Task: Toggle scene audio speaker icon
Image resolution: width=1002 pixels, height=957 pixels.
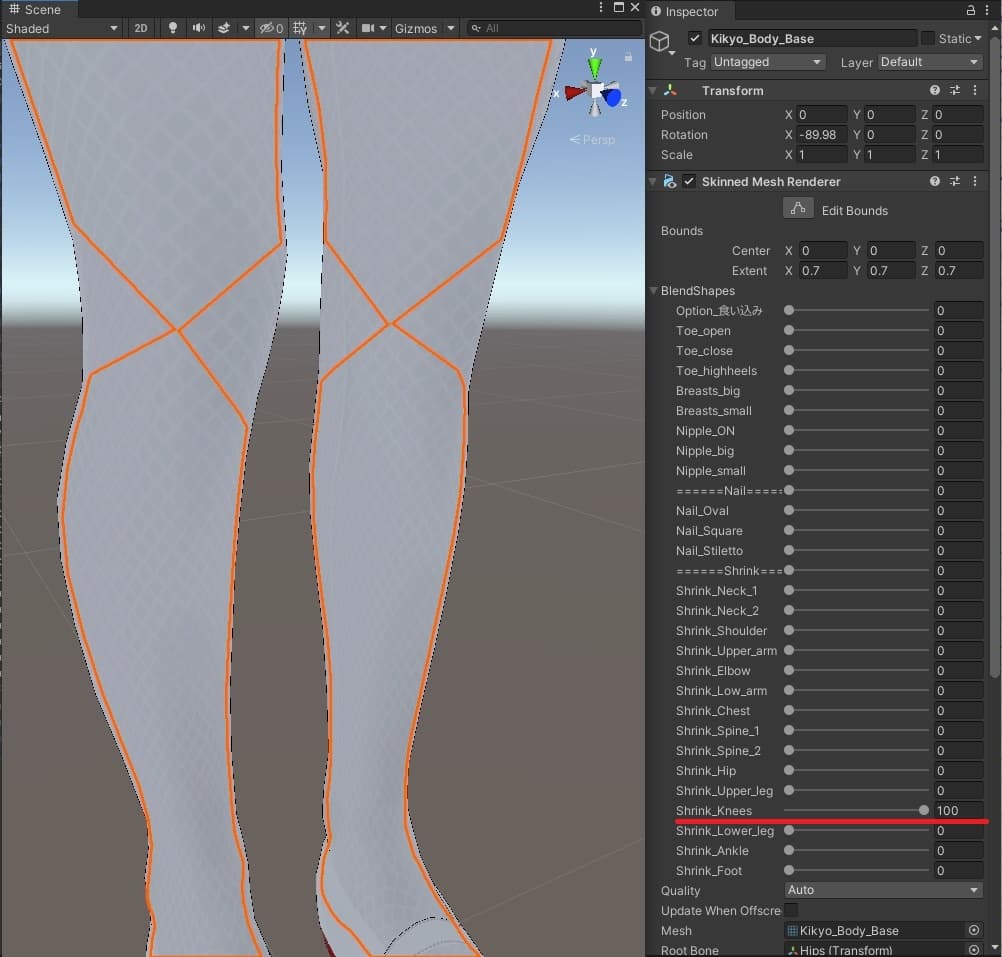Action: (x=199, y=28)
